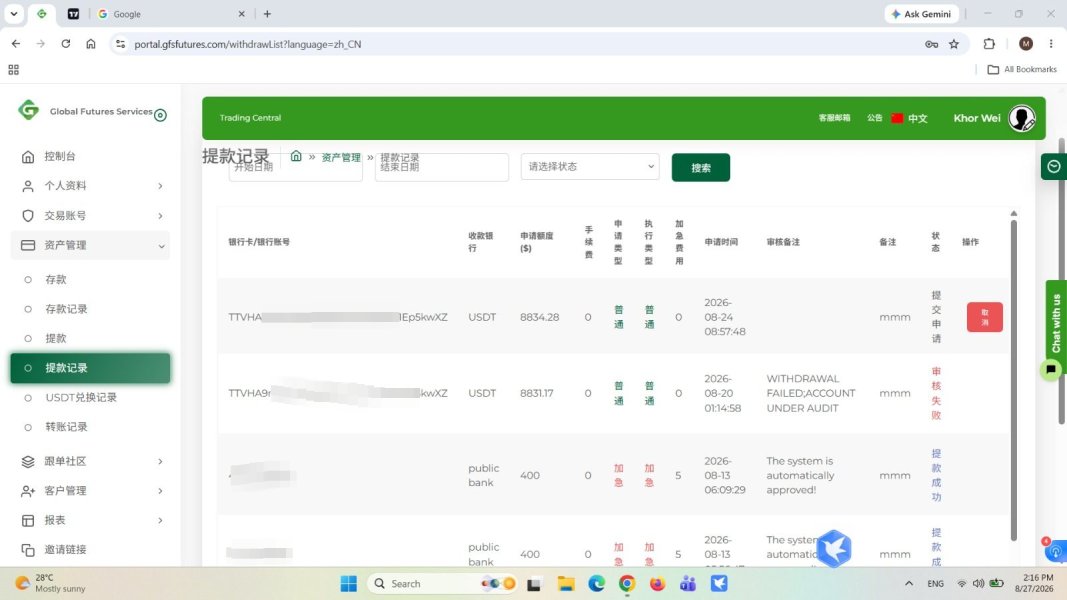Image resolution: width=1067 pixels, height=600 pixels.
Task: Open Chrome from the Windows taskbar
Action: (x=627, y=583)
